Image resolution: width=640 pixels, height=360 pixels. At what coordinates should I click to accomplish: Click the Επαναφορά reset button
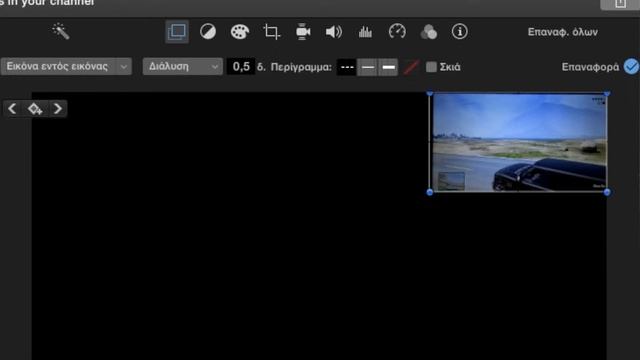point(590,67)
